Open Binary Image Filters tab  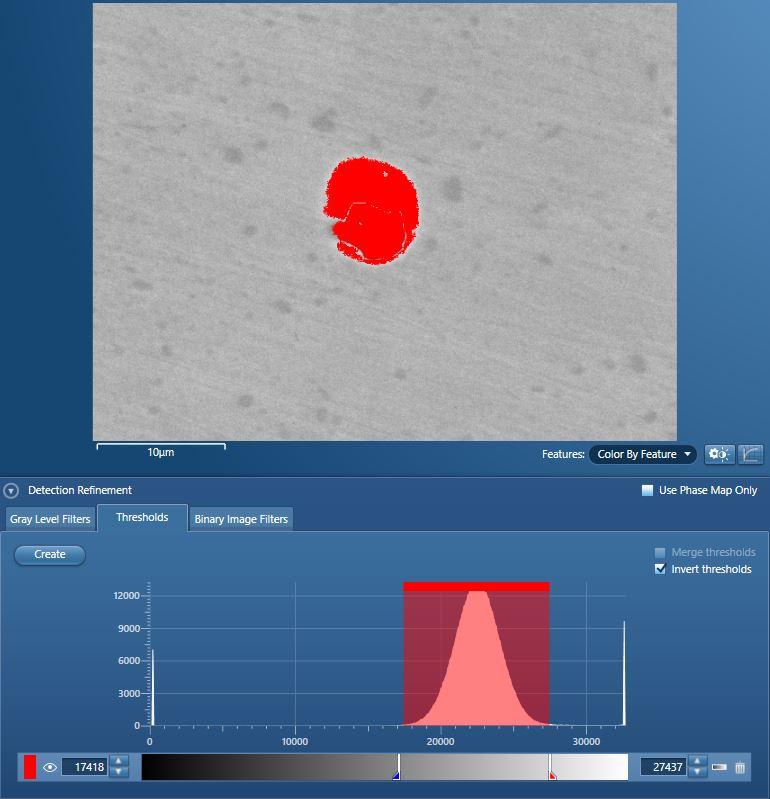(241, 519)
